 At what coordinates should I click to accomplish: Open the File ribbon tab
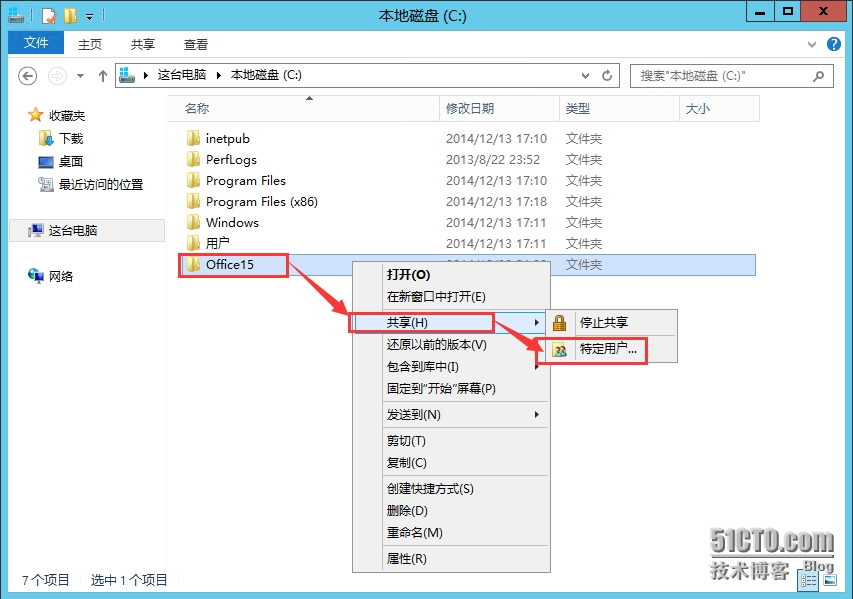(x=36, y=43)
